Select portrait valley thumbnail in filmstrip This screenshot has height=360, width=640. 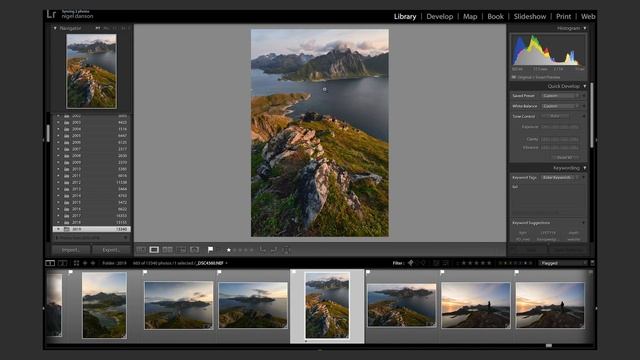click(x=104, y=305)
